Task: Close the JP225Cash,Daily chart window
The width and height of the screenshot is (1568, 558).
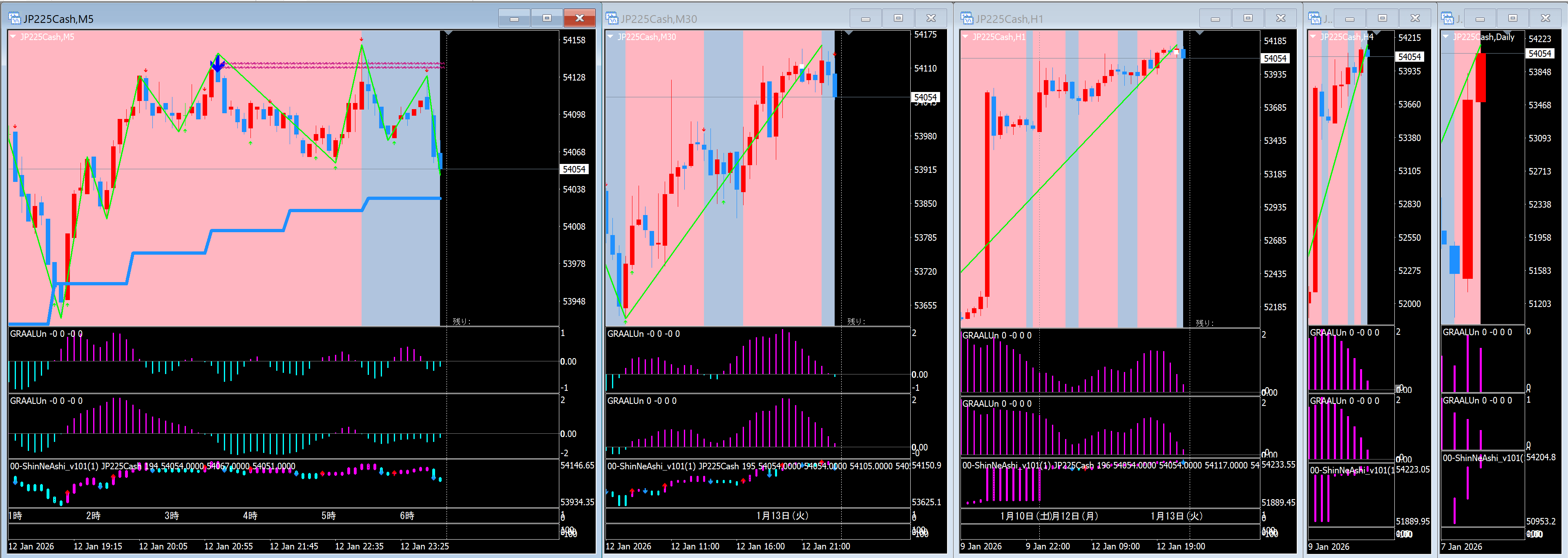Action: (1545, 18)
